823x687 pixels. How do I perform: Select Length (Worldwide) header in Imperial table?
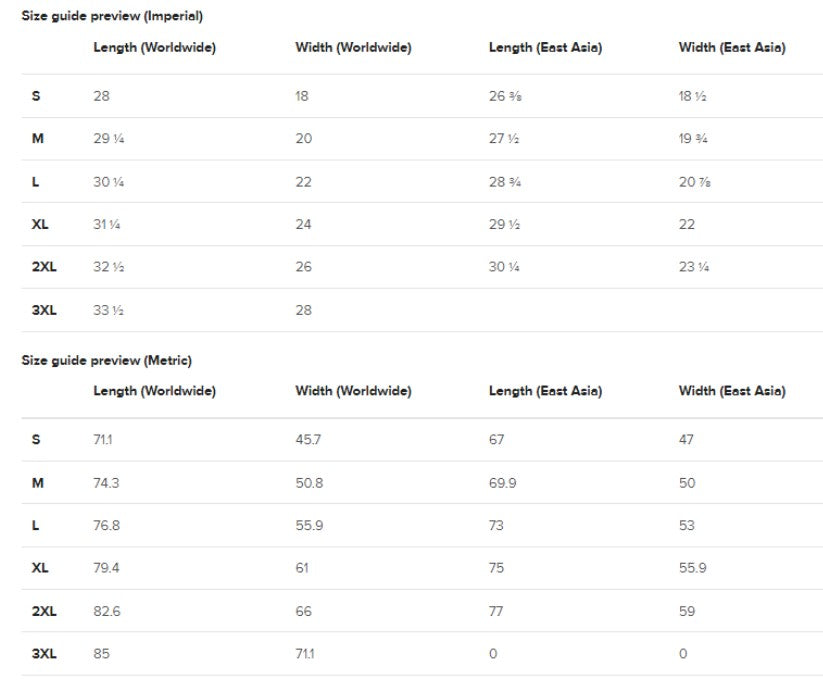(154, 47)
